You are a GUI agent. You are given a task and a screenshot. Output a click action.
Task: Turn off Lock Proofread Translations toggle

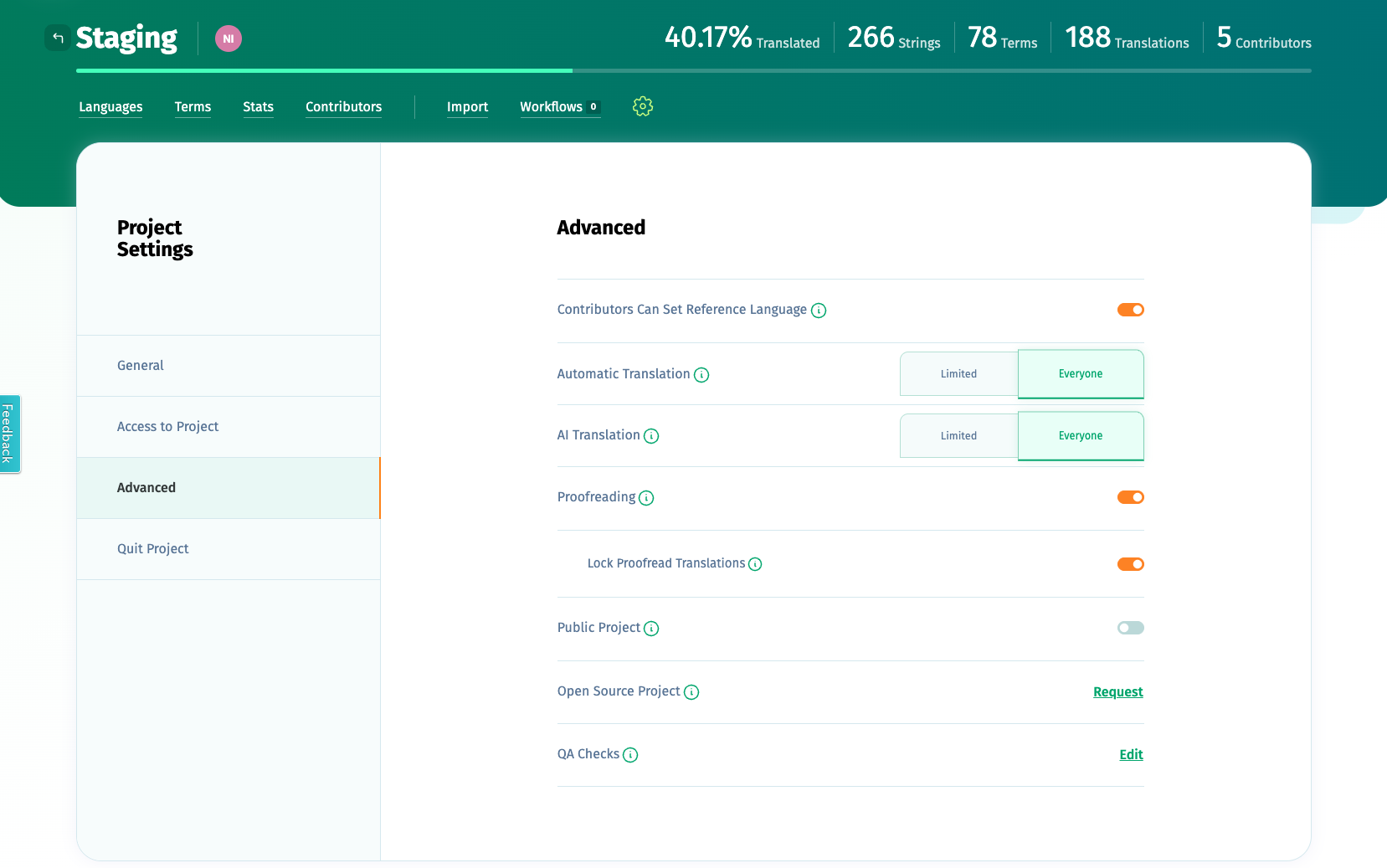click(x=1131, y=564)
